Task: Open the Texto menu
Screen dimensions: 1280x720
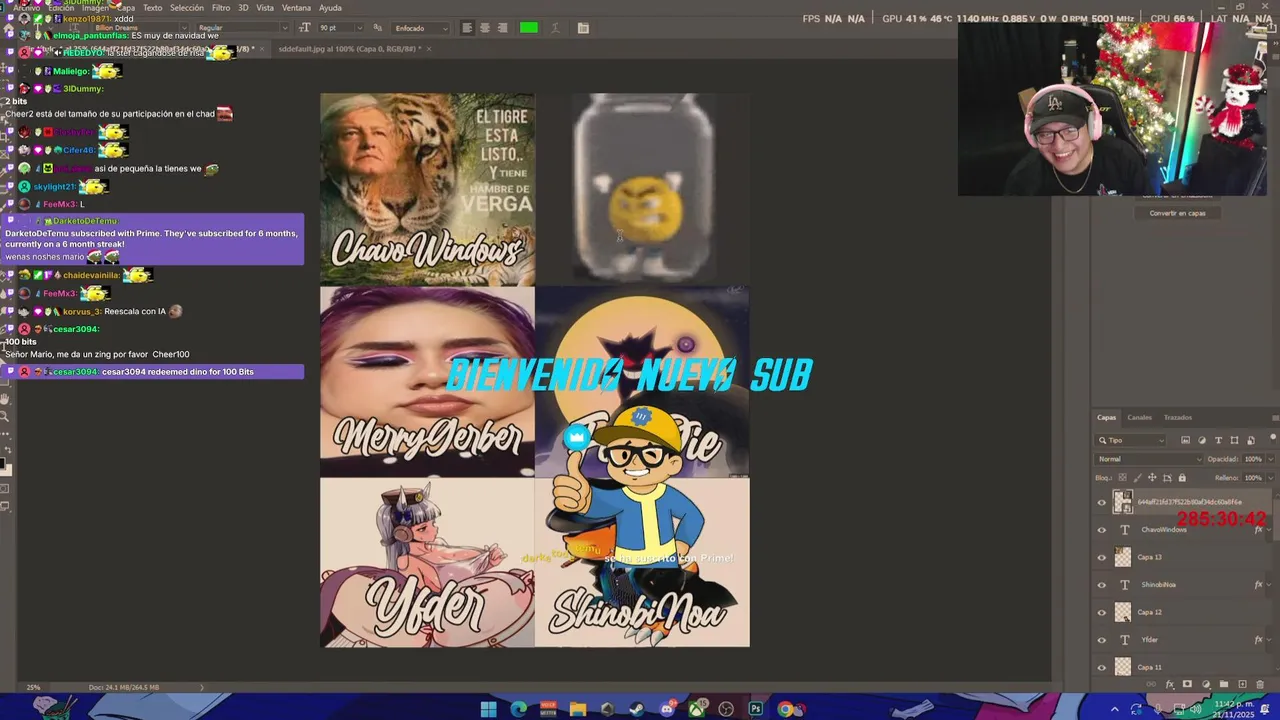Action: click(152, 8)
